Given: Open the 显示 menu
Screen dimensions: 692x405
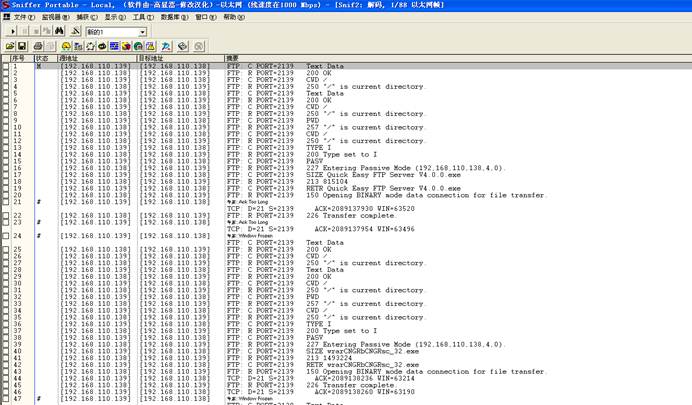Looking at the screenshot, I should (x=115, y=17).
